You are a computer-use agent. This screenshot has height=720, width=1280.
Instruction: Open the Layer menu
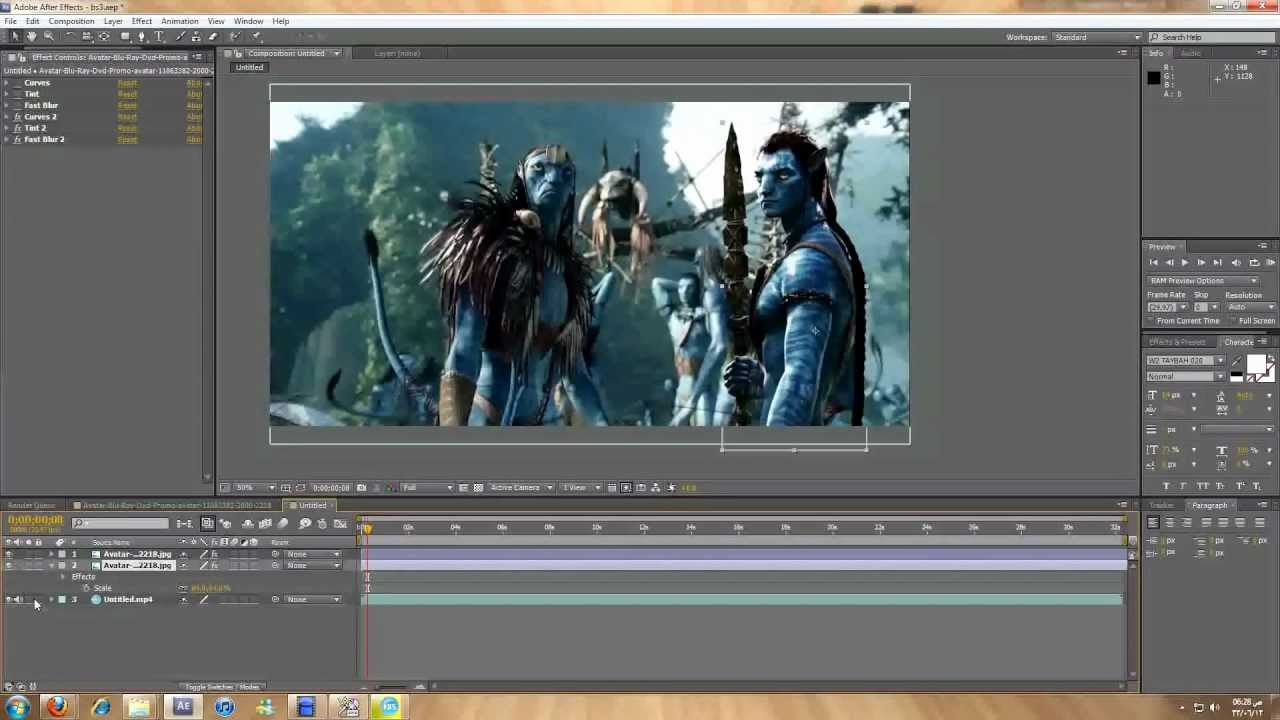[x=113, y=21]
